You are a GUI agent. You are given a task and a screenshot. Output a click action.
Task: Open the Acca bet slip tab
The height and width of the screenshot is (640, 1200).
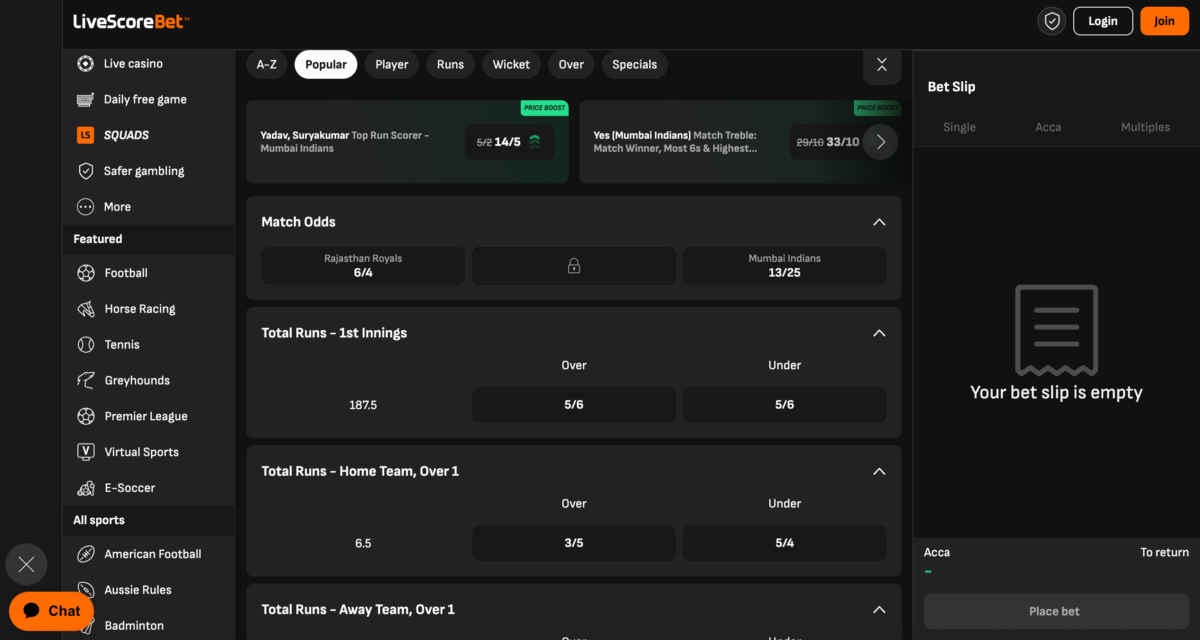pyautogui.click(x=1048, y=127)
